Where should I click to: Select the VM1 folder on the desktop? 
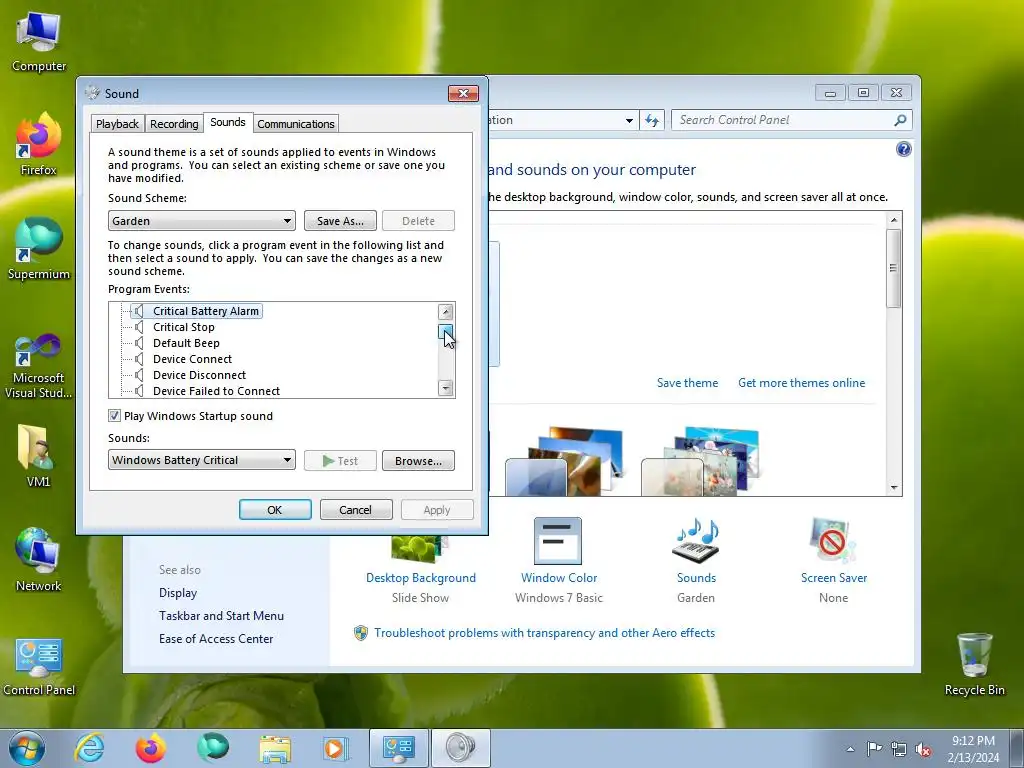tap(39, 456)
